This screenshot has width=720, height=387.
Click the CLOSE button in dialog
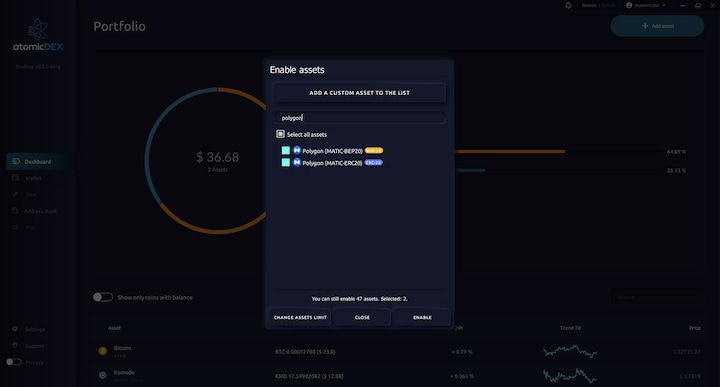coord(362,317)
